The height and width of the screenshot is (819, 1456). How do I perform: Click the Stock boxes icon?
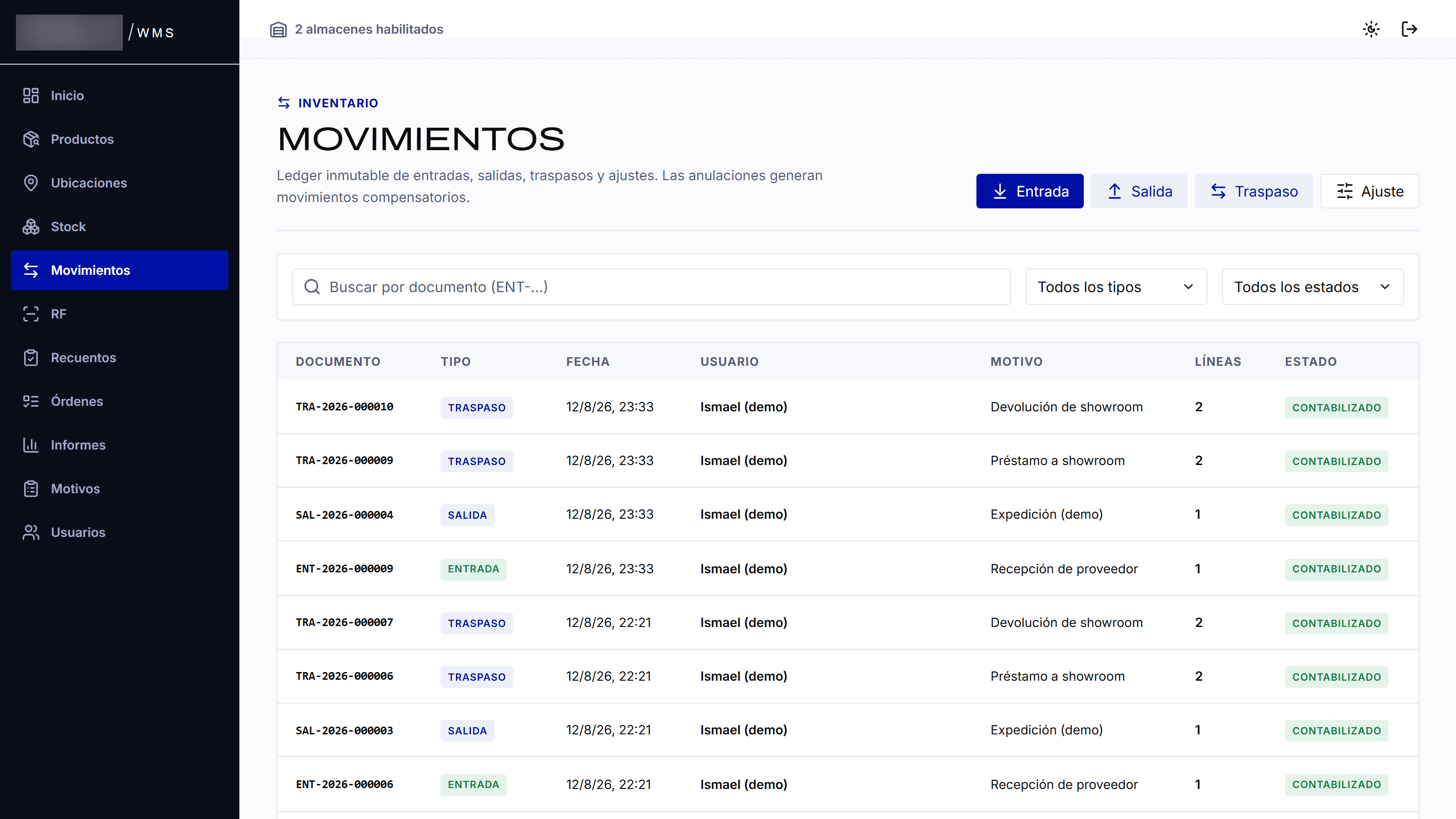tap(30, 227)
